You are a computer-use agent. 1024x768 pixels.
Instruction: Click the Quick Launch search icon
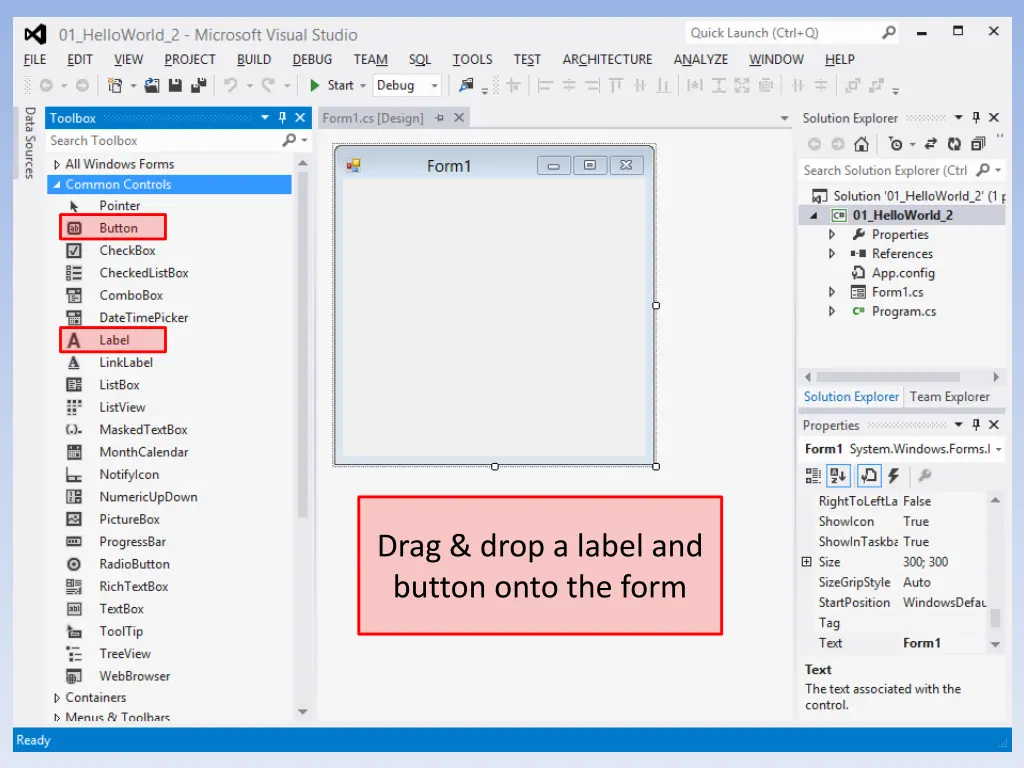[x=889, y=33]
